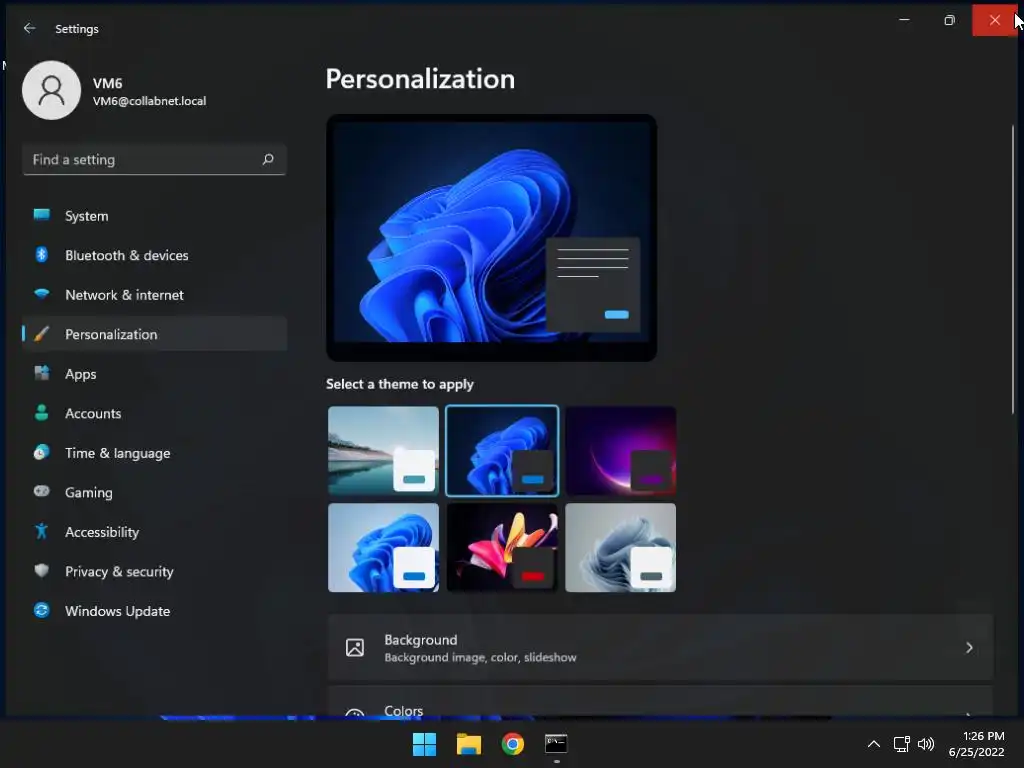Apply the light blue bloom theme
Image resolution: width=1024 pixels, height=768 pixels.
pyautogui.click(x=383, y=547)
